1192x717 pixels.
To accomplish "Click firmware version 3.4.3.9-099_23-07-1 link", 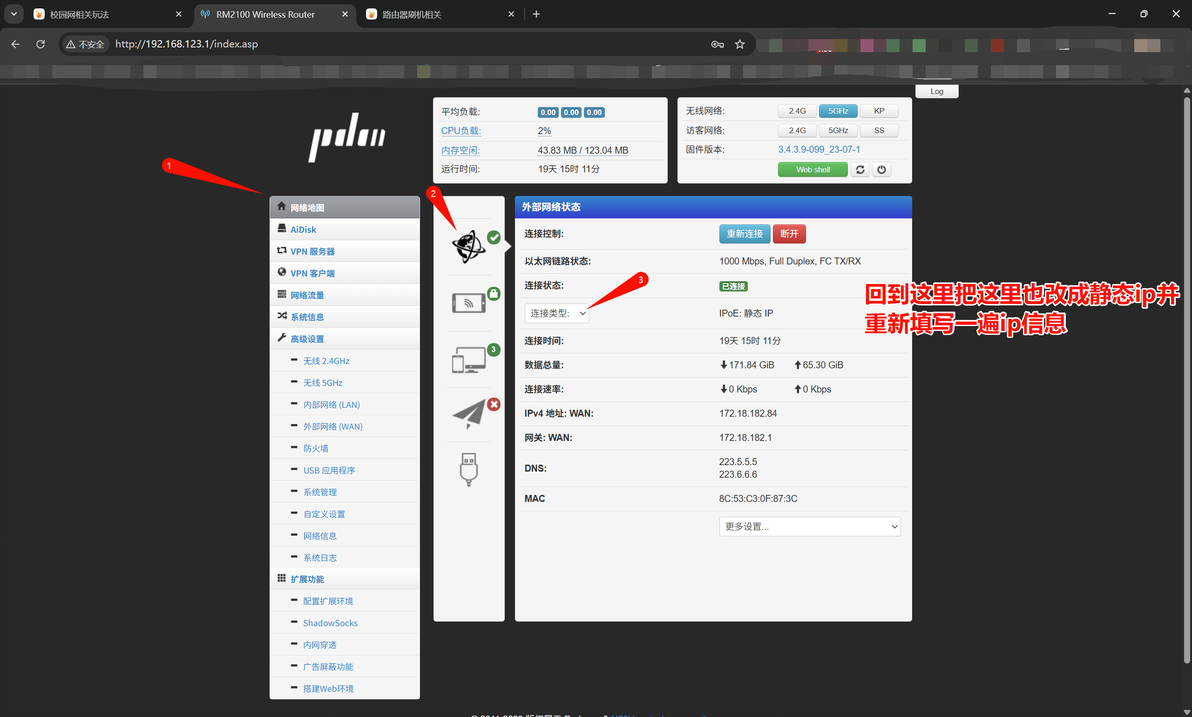I will [x=819, y=150].
